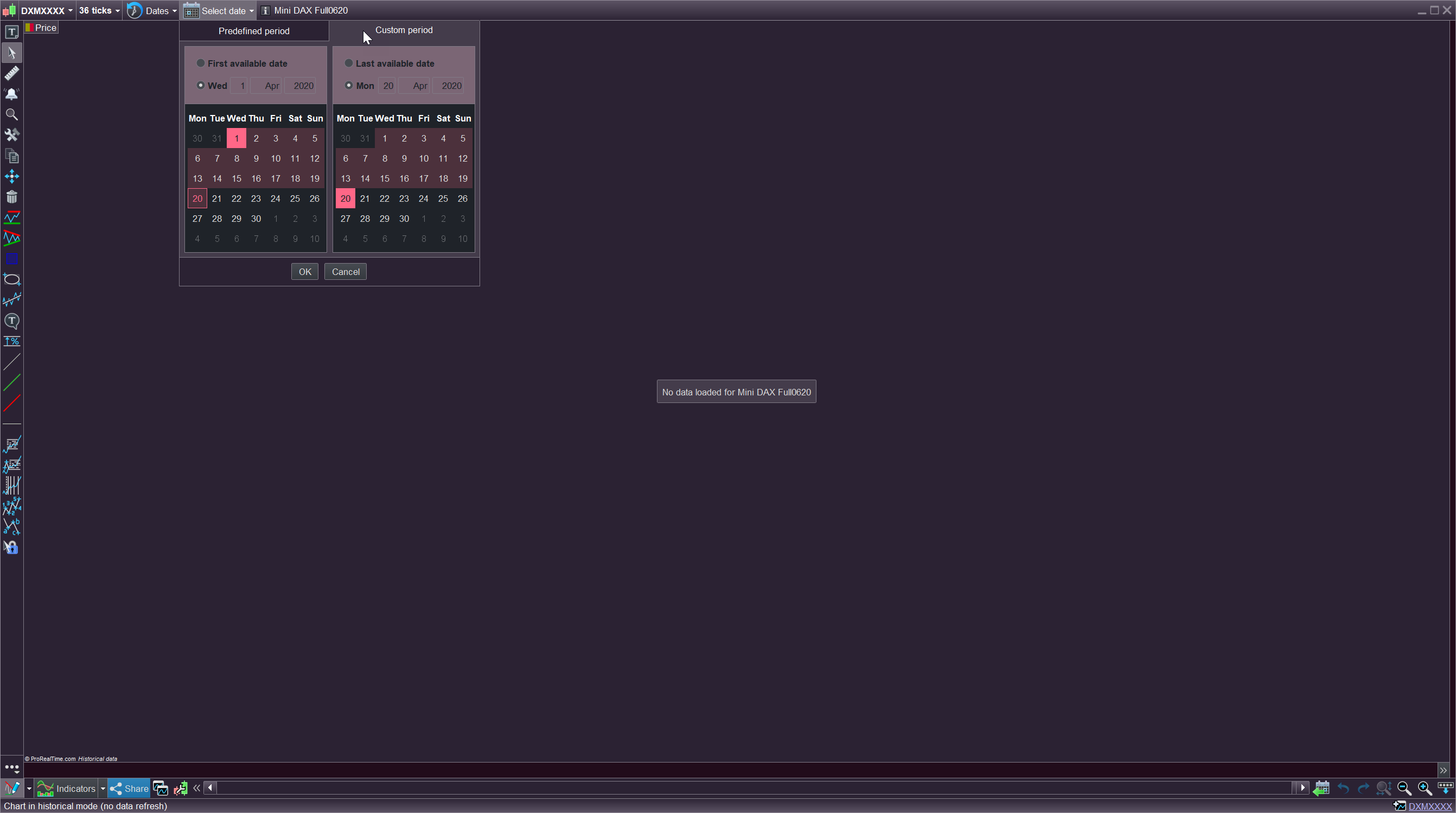Select the First available date radio button
Viewport: 1456px width, 813px height.
201,63
